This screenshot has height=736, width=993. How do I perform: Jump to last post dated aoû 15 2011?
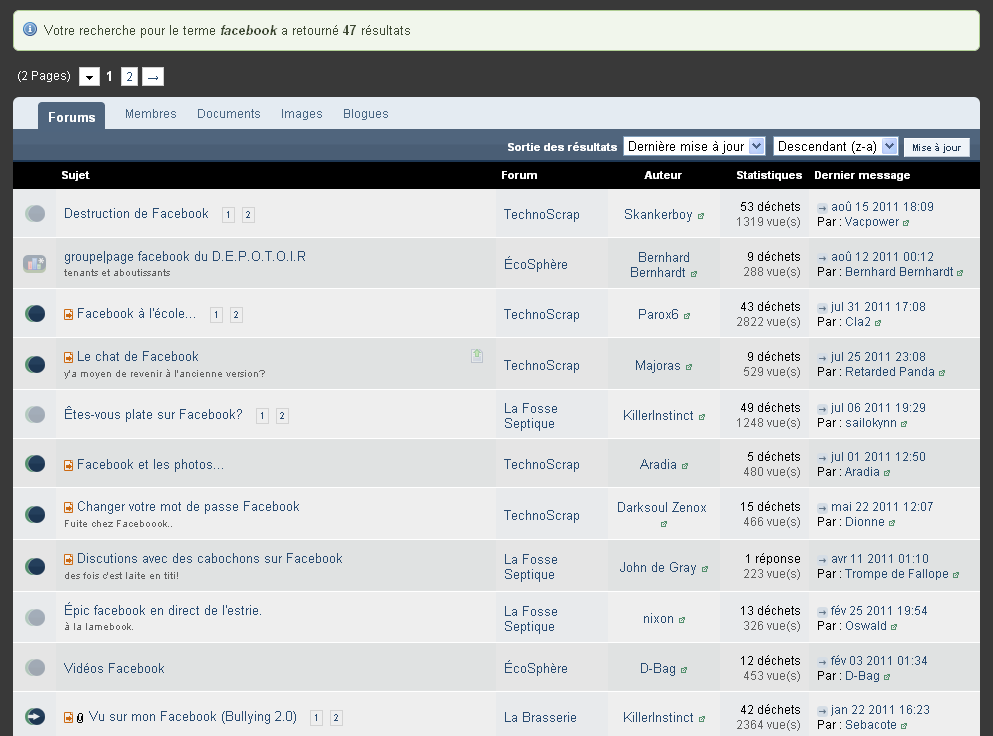822,208
